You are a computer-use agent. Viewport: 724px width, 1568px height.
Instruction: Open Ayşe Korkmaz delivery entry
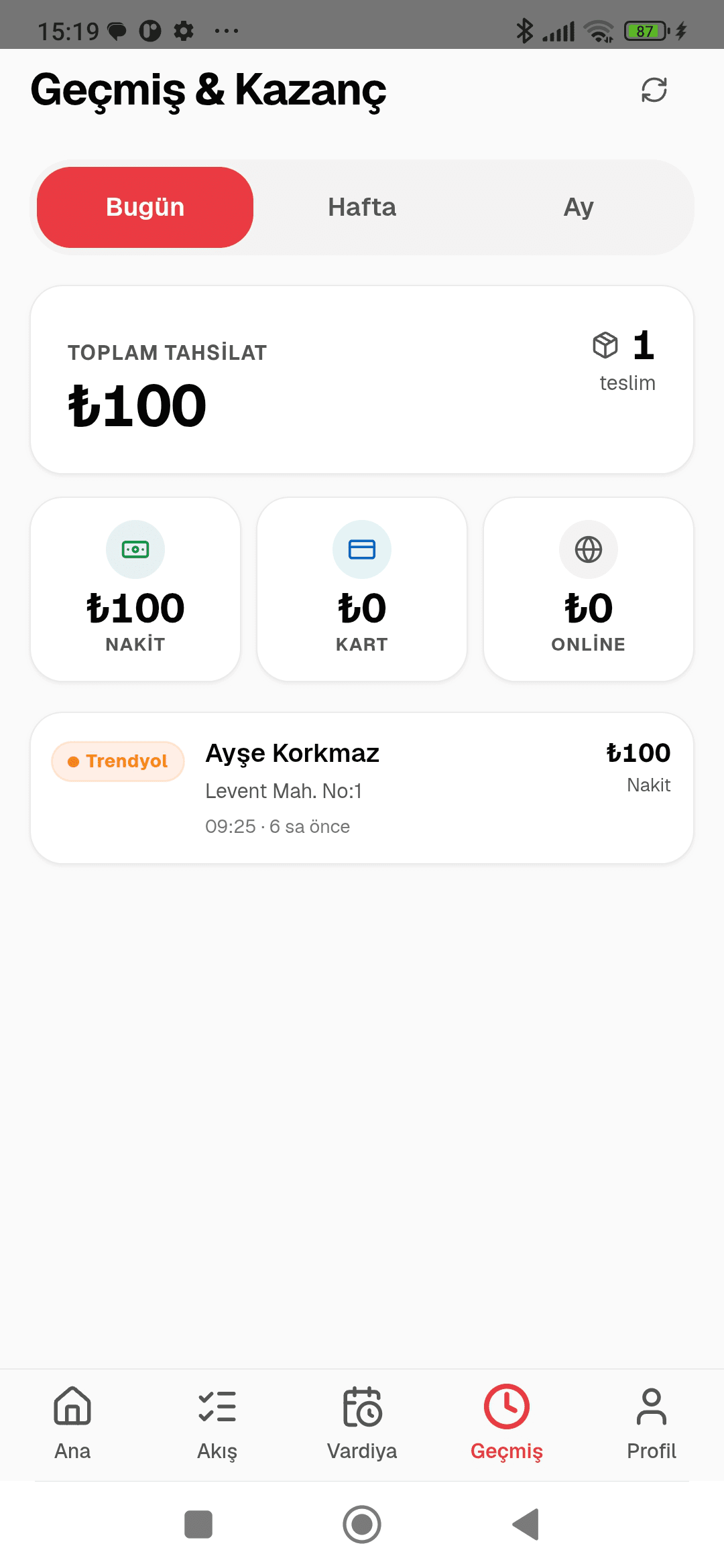[362, 787]
